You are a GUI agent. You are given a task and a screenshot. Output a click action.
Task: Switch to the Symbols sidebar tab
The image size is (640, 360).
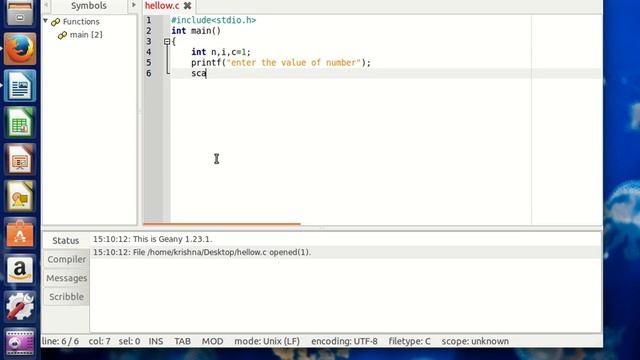(x=89, y=6)
